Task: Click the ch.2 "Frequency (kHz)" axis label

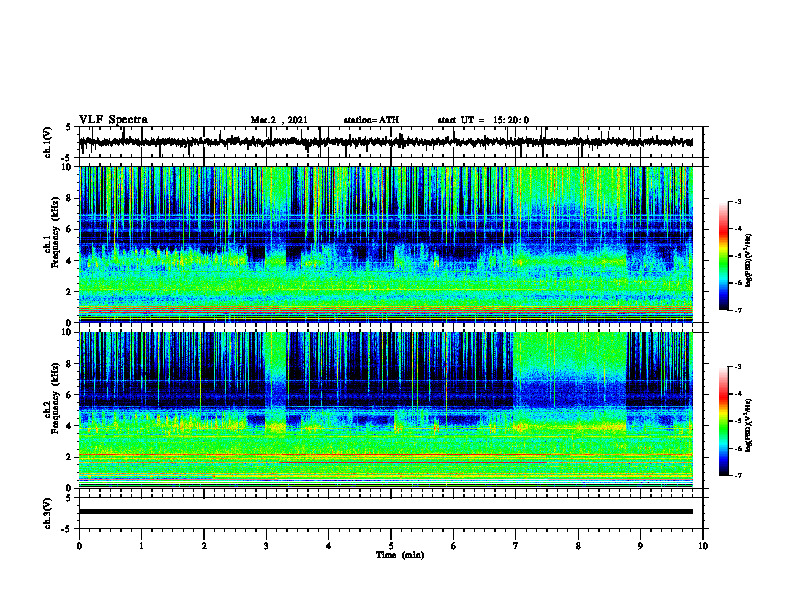Action: [55, 398]
